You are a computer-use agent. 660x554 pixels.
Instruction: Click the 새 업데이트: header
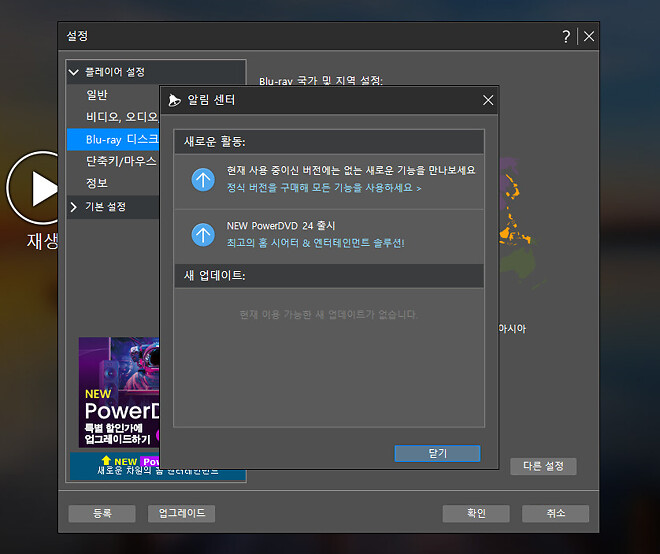tap(329, 276)
